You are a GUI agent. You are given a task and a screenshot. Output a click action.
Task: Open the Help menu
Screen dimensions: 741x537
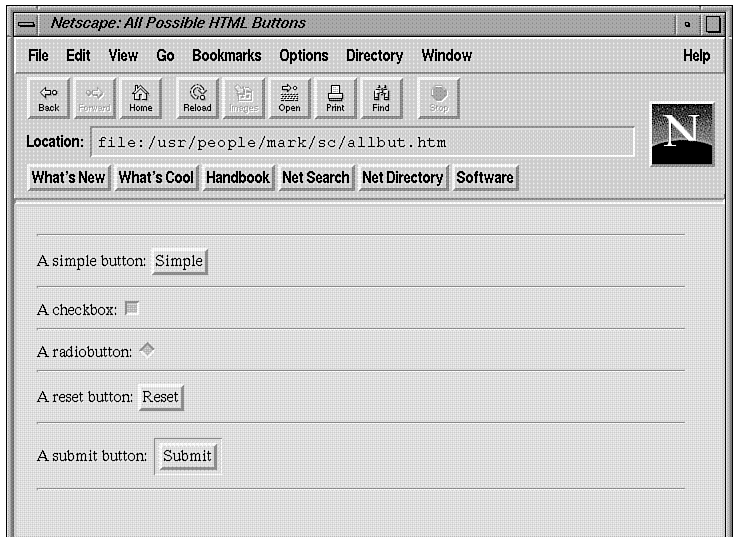pos(696,56)
